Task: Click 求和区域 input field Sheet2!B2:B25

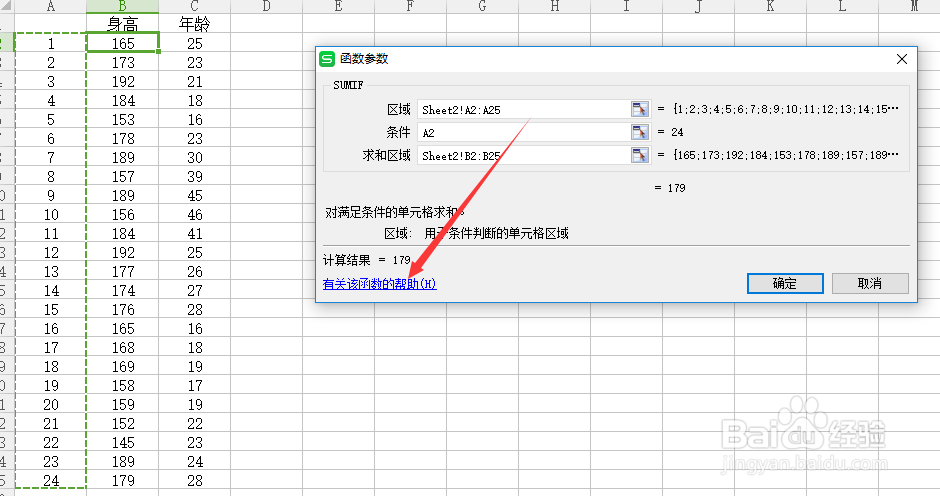Action: pyautogui.click(x=523, y=155)
